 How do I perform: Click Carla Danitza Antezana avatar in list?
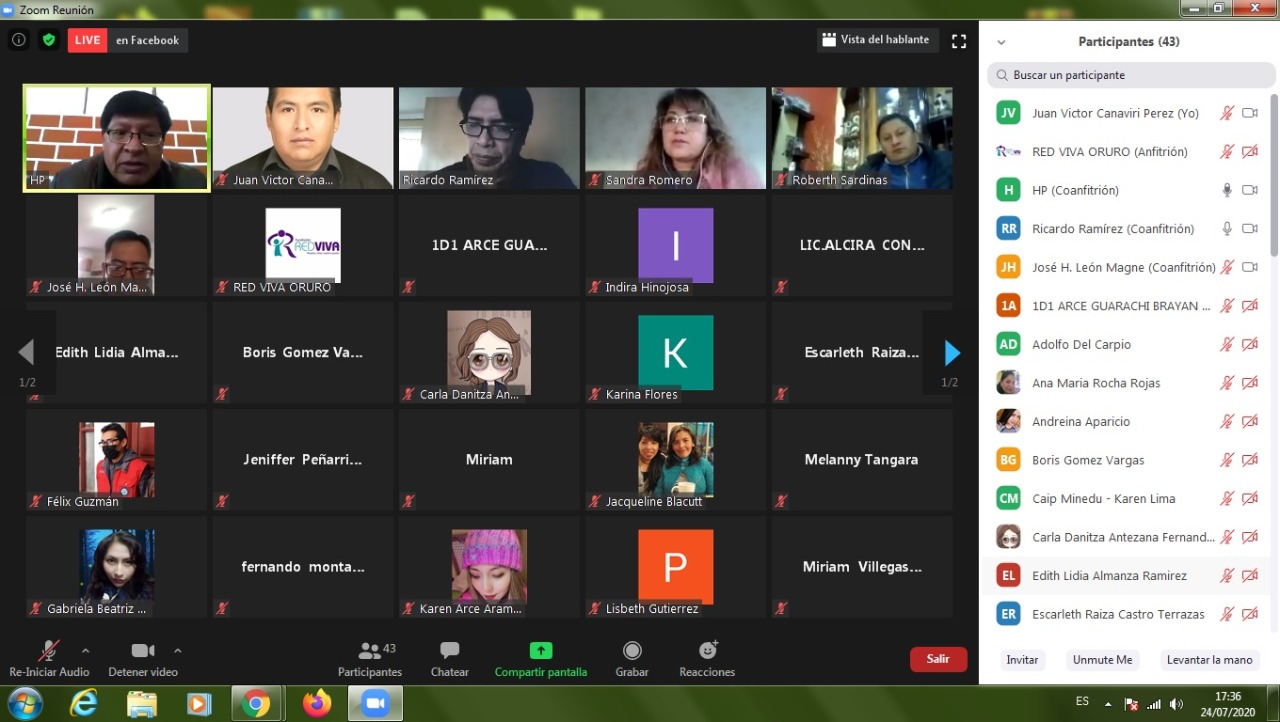pos(1009,537)
